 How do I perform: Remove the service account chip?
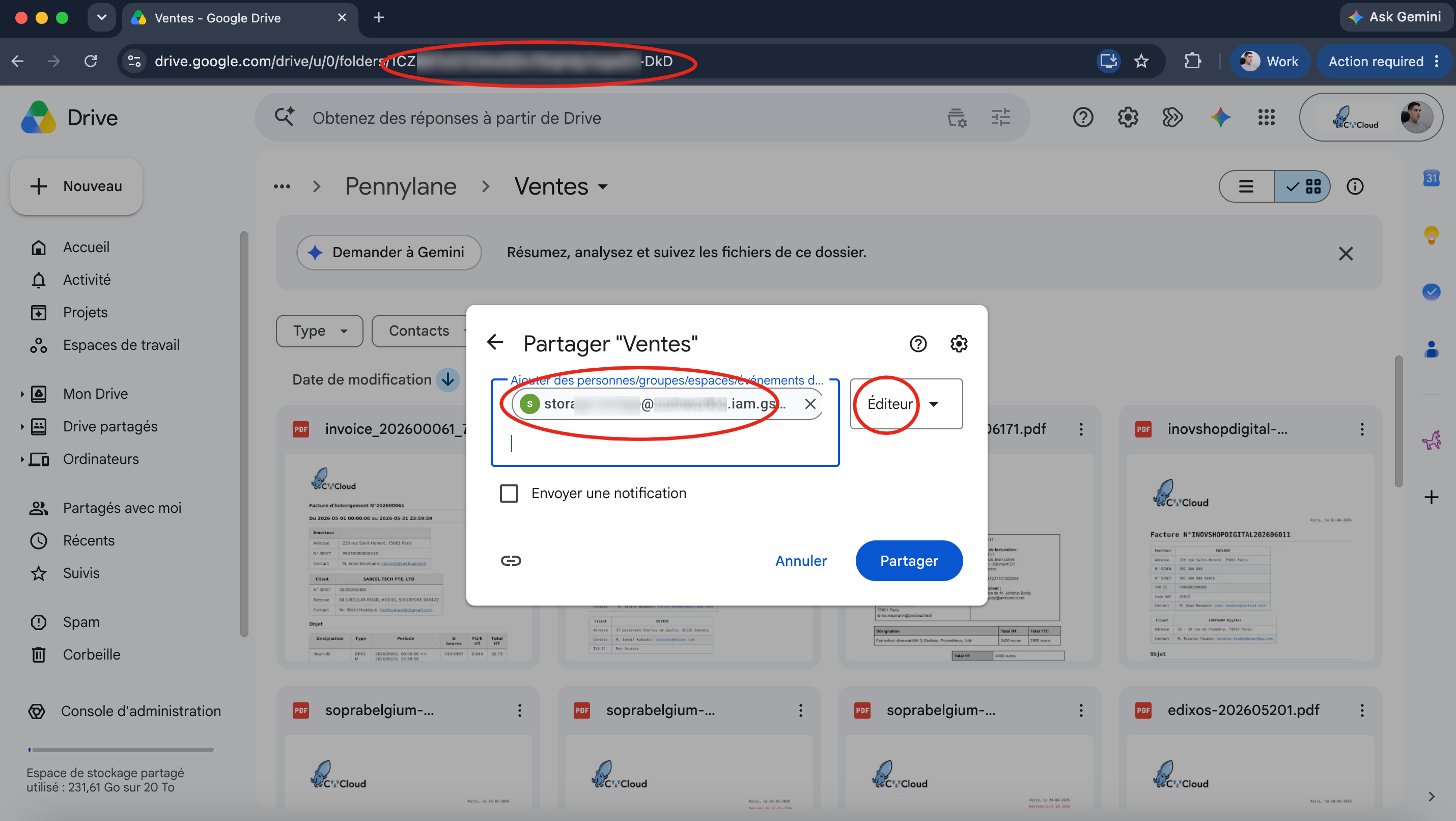(810, 404)
